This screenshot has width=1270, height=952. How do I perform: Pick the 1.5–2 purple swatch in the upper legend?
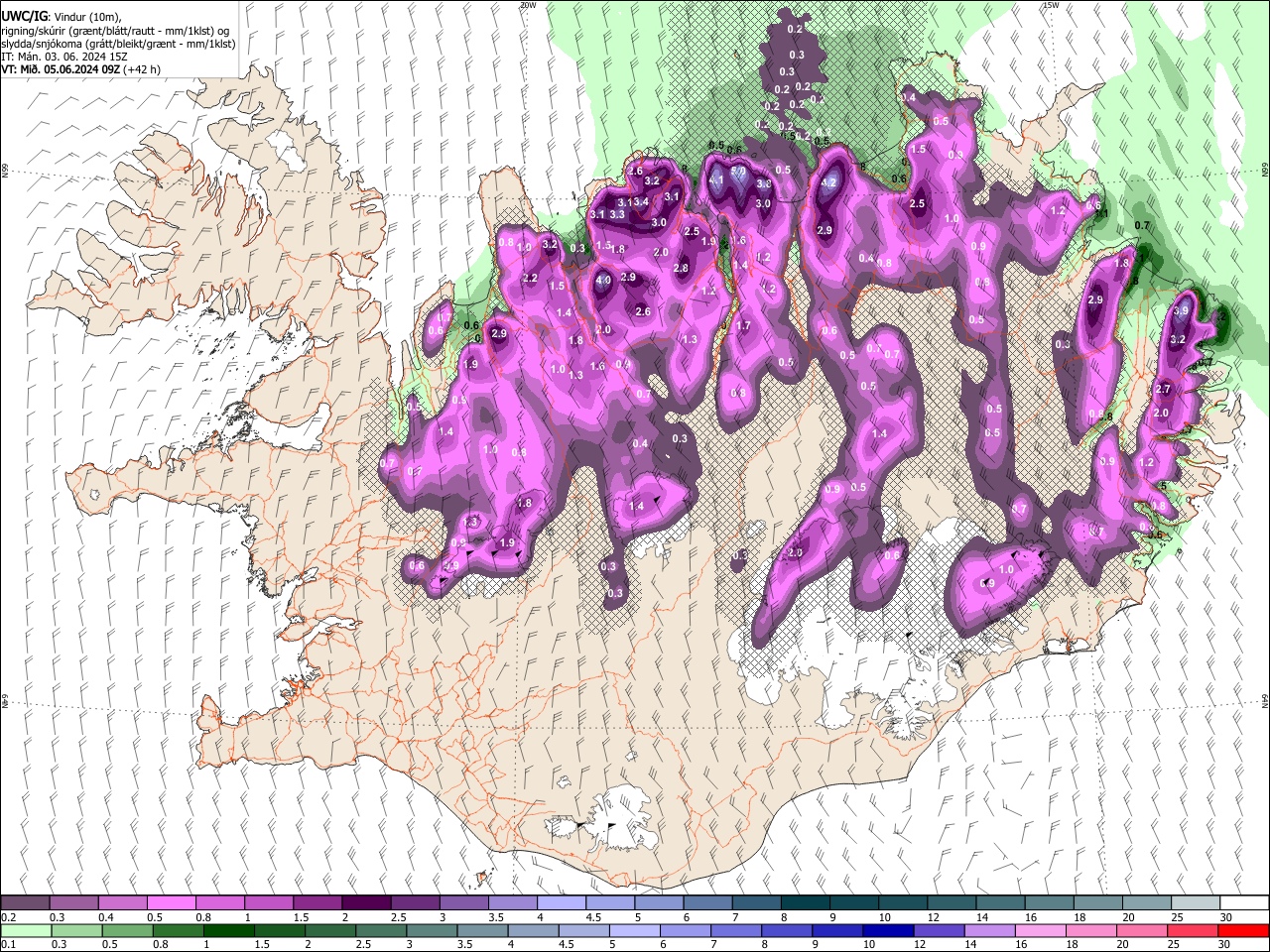pyautogui.click(x=317, y=902)
